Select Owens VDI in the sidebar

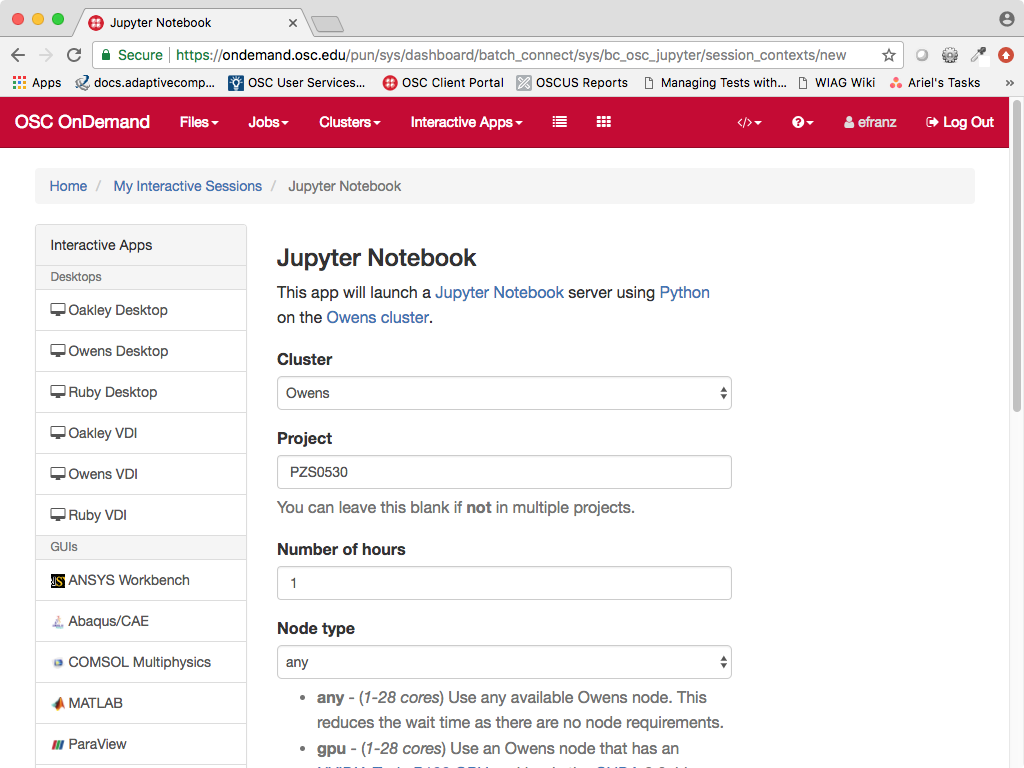click(141, 474)
